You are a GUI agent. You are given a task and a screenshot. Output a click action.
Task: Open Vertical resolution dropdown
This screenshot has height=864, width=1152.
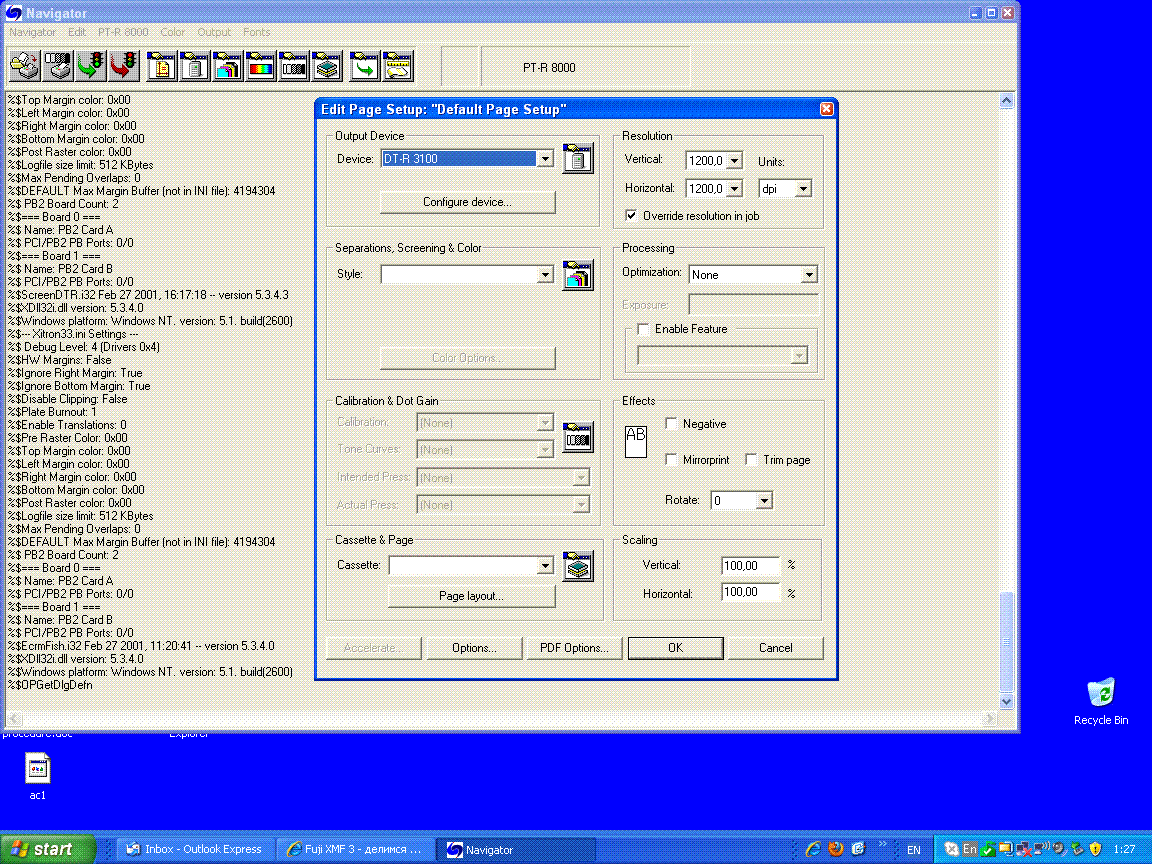[734, 160]
